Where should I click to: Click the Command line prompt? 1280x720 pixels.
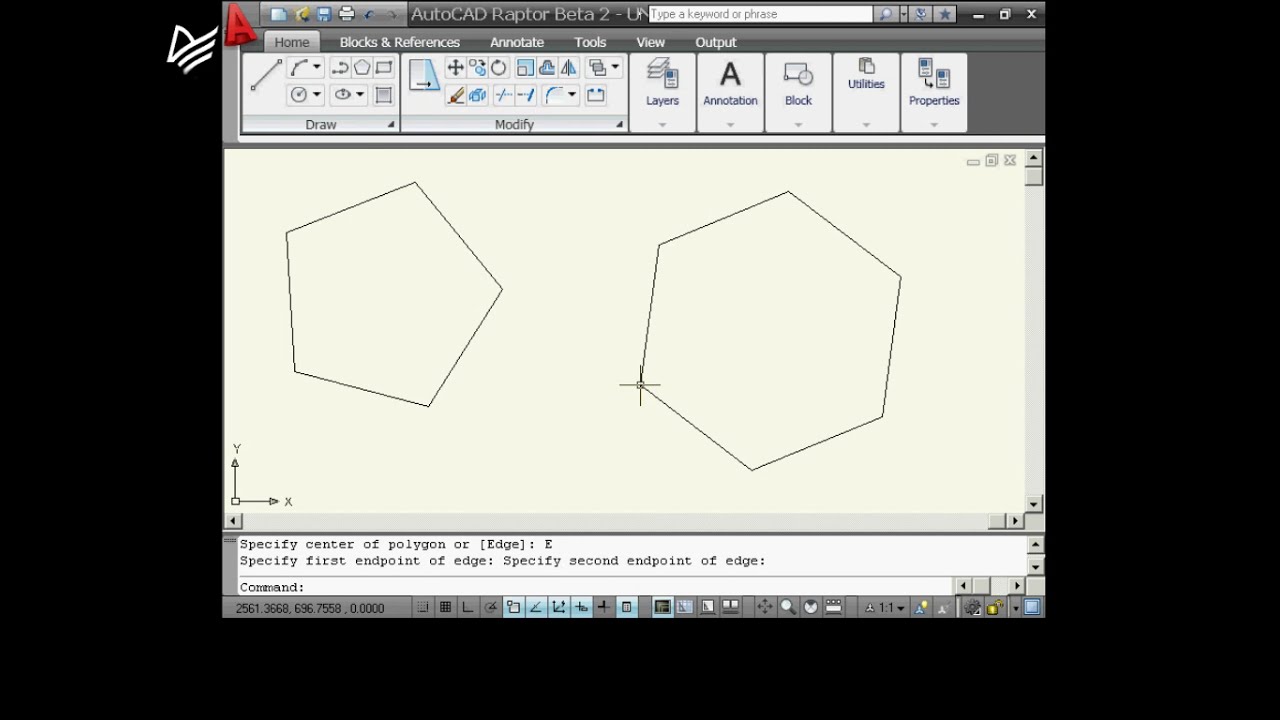click(595, 587)
